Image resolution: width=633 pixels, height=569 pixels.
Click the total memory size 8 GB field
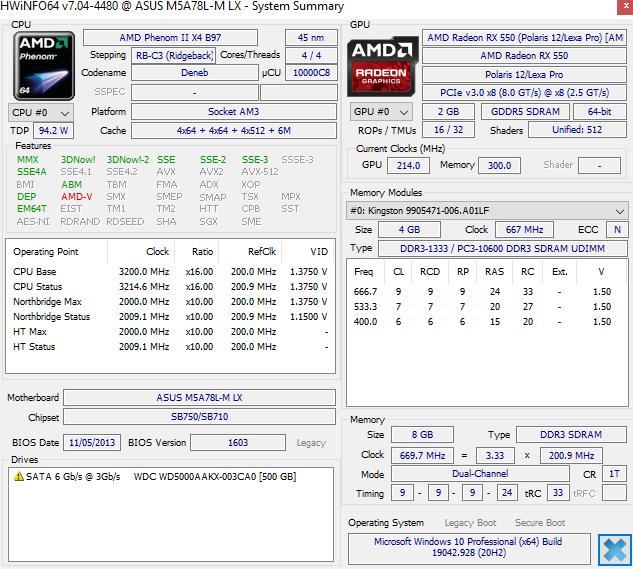pyautogui.click(x=422, y=435)
